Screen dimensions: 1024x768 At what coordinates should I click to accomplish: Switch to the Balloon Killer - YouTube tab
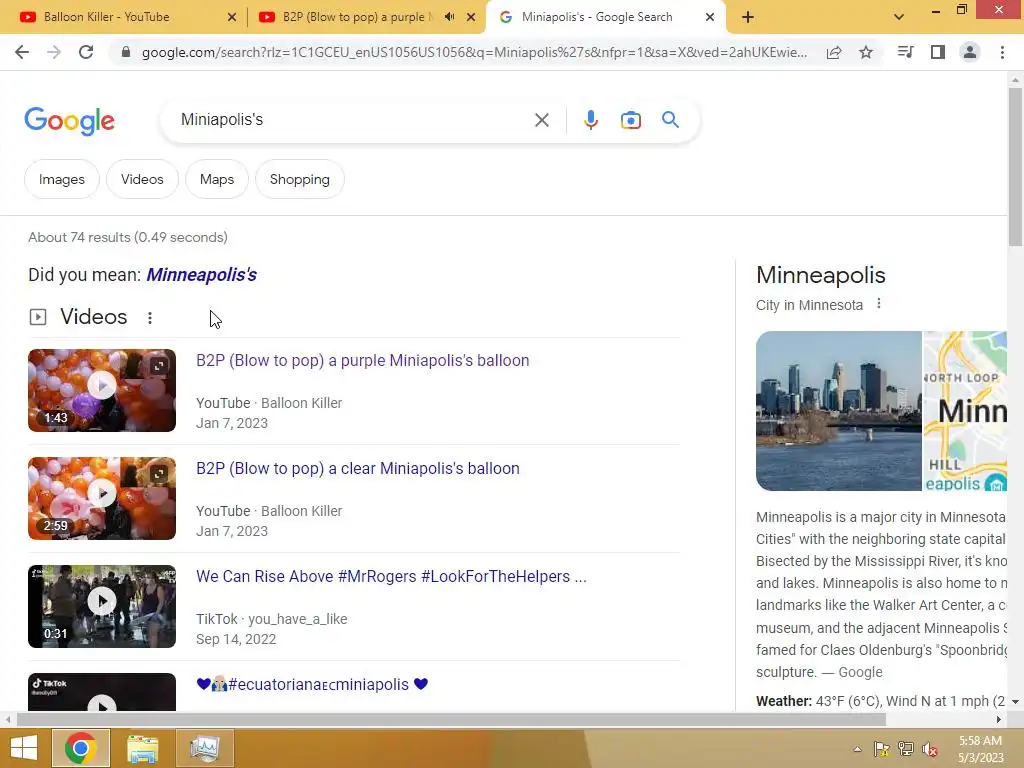(x=106, y=17)
